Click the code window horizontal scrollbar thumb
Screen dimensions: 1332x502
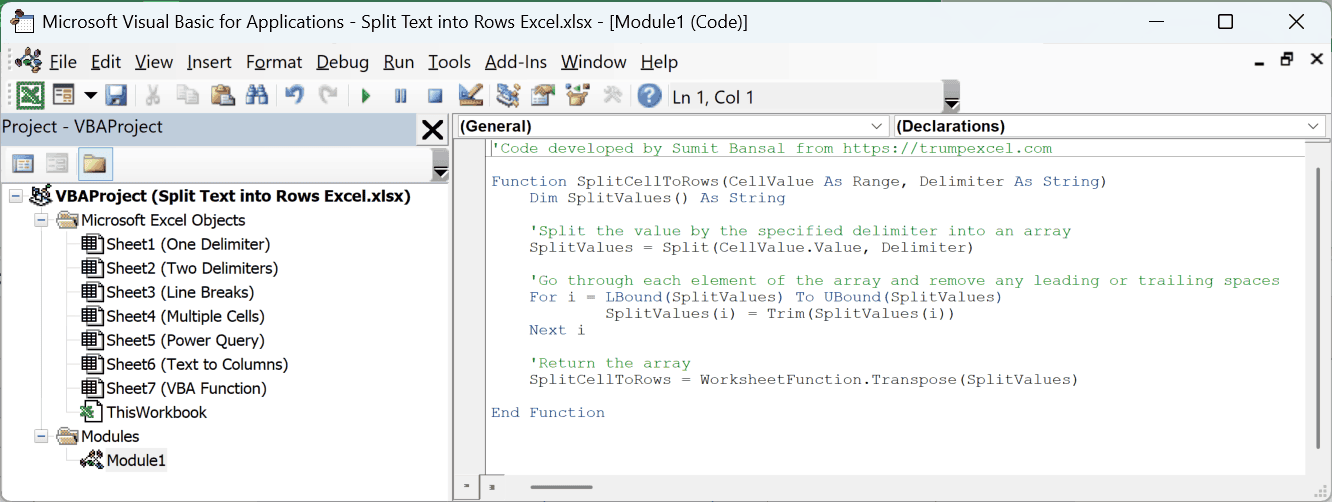tap(562, 487)
